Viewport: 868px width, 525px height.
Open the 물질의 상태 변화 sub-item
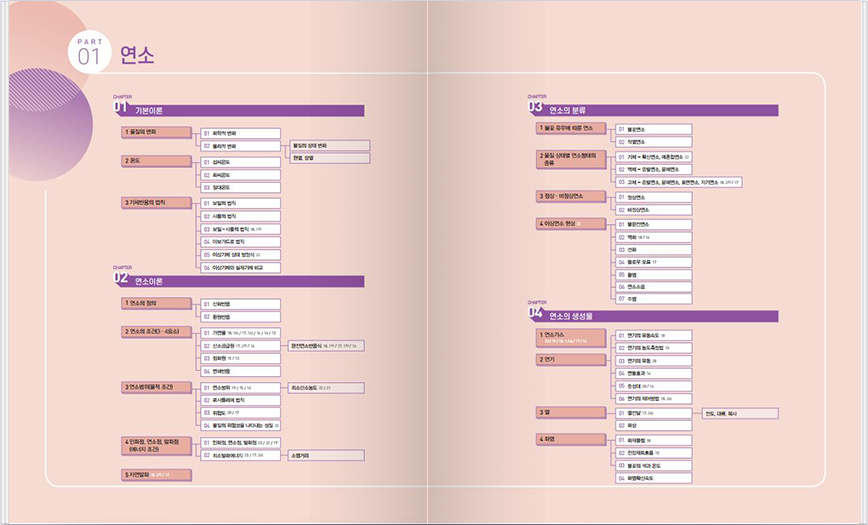pyautogui.click(x=329, y=145)
